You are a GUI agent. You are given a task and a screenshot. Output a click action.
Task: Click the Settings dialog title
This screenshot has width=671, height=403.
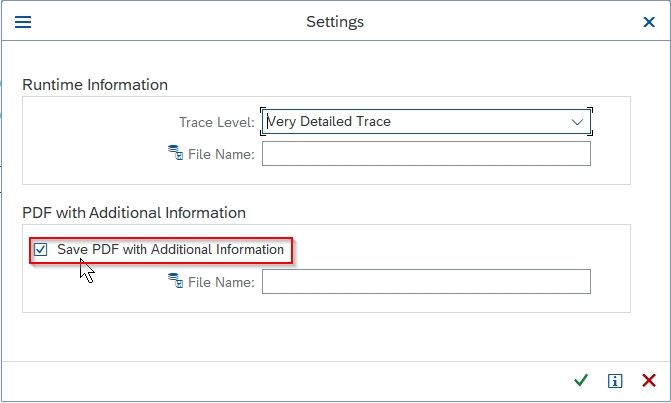point(335,22)
